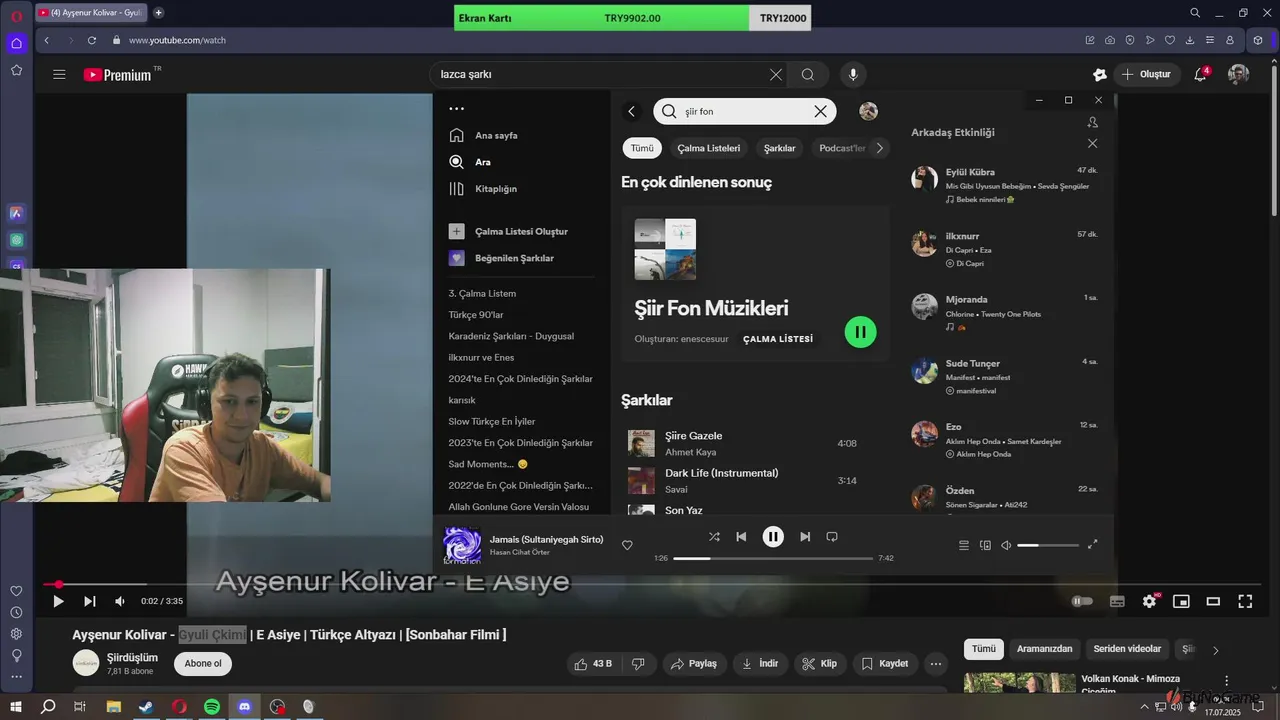Image resolution: width=1280 pixels, height=720 pixels.
Task: Play the YouTube video
Action: click(x=58, y=601)
